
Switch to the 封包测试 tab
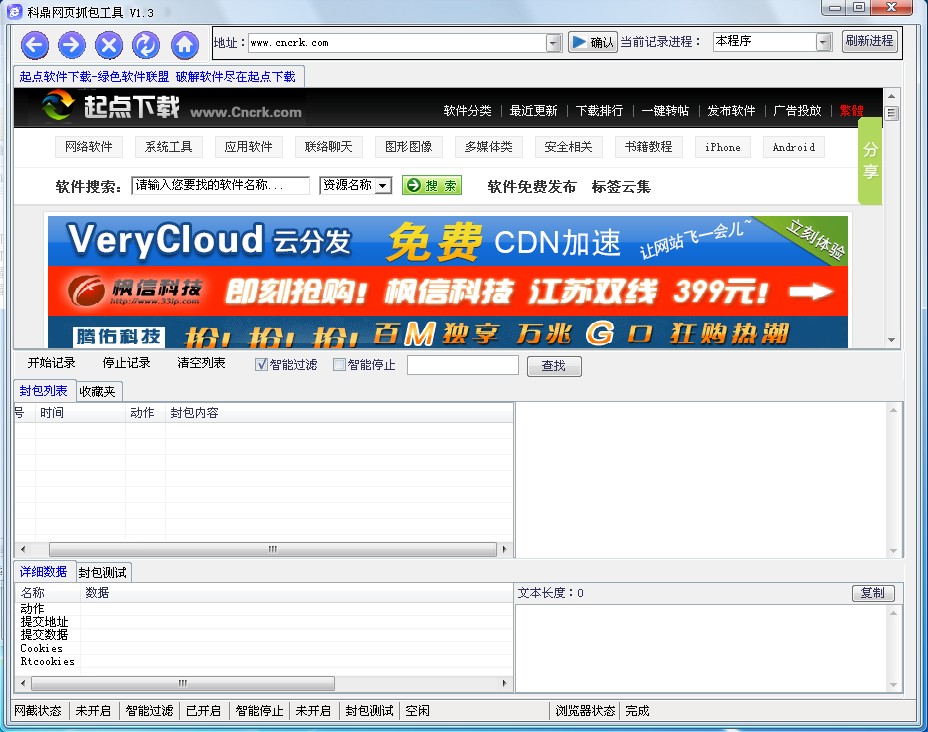[x=102, y=572]
